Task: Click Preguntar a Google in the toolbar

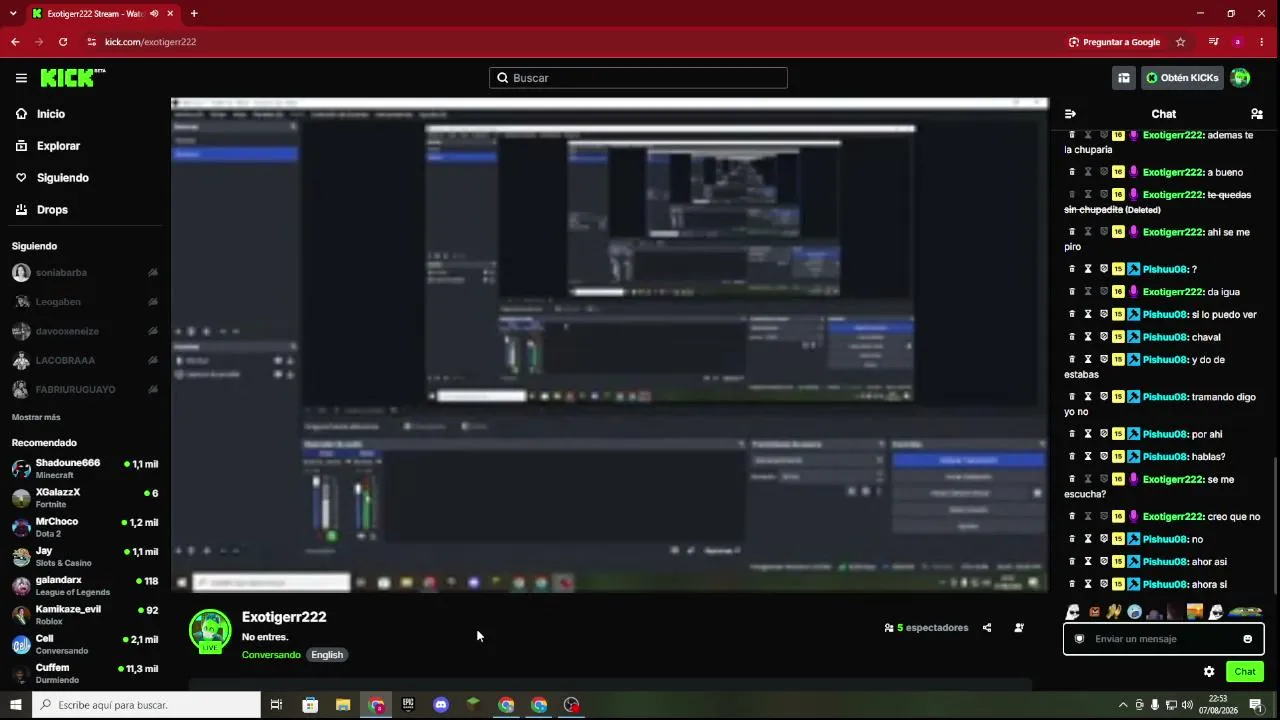Action: [1114, 42]
